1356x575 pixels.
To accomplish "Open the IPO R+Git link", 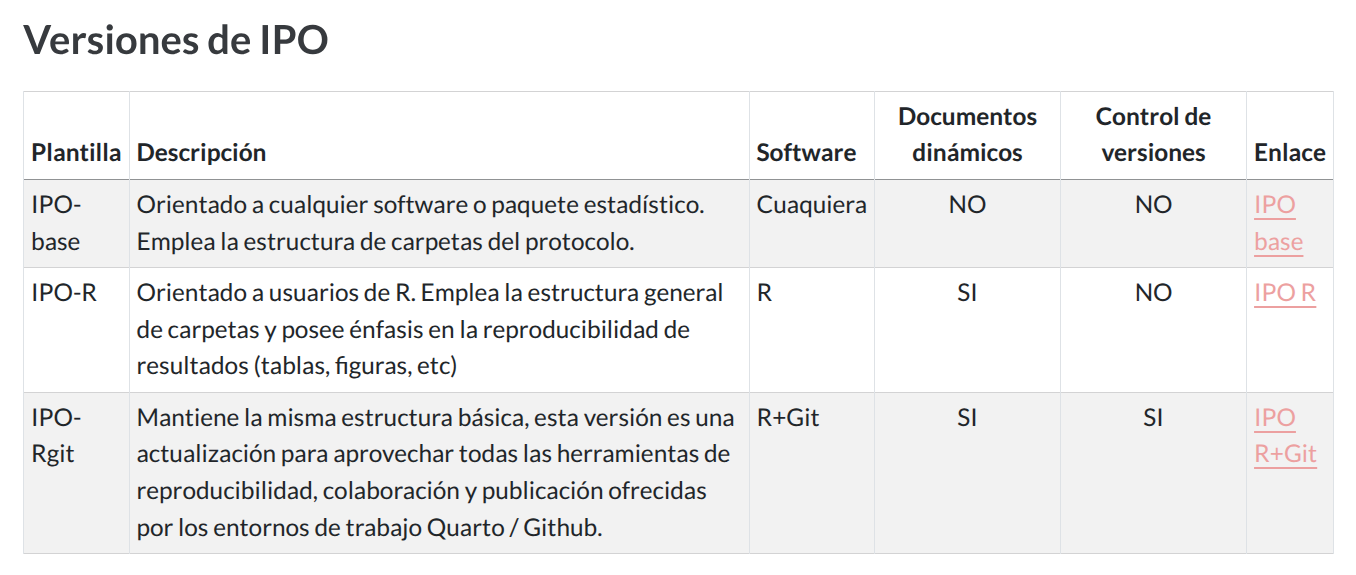I will (x=1285, y=436).
